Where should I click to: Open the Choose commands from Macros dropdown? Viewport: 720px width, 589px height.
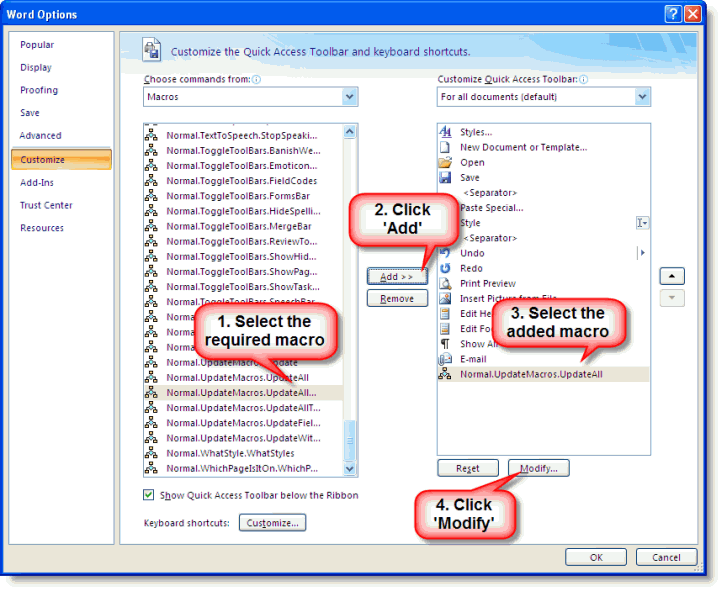pos(349,97)
